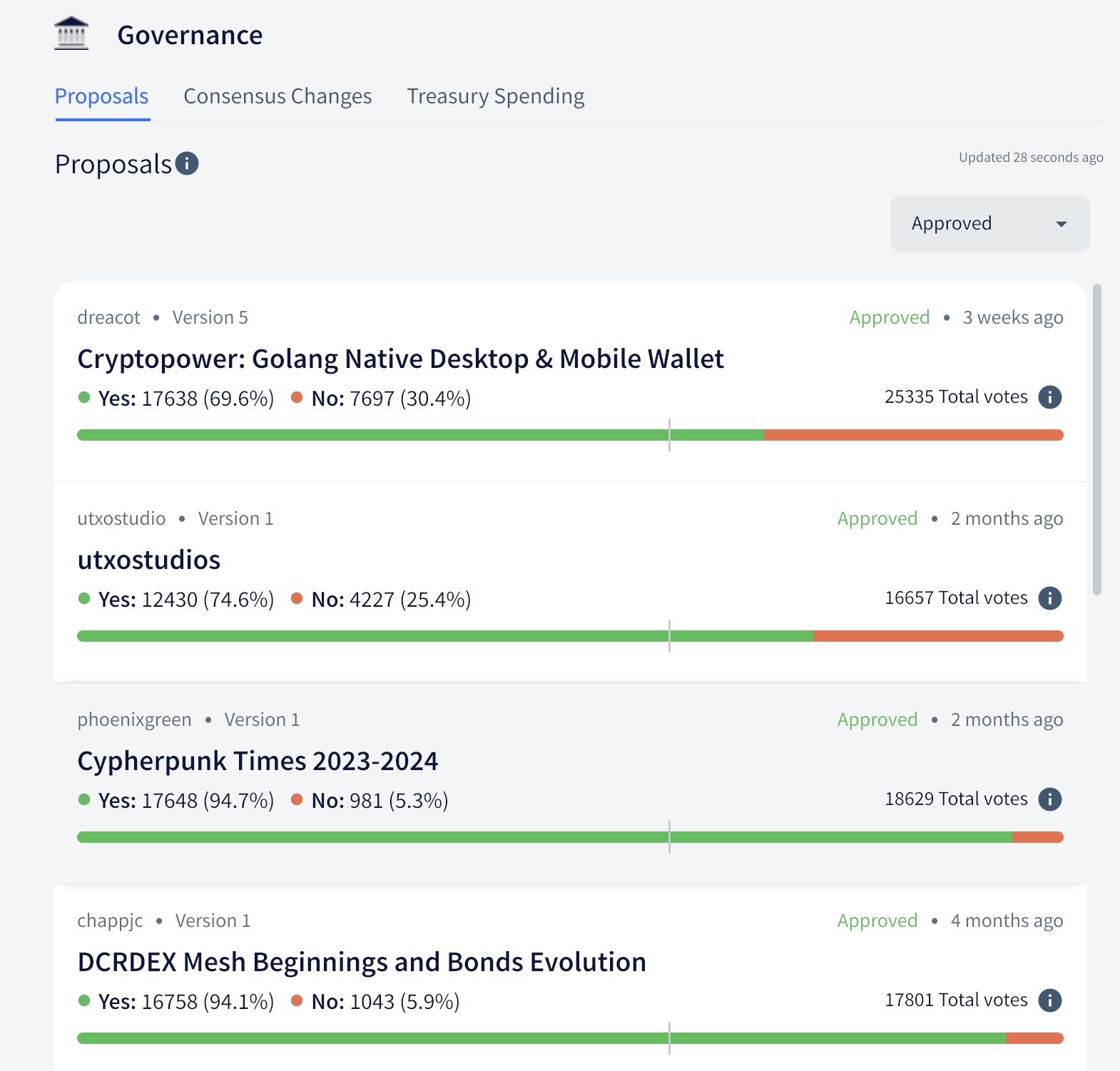Image resolution: width=1120 pixels, height=1071 pixels.
Task: Click the Cryptopower vote progress bar
Action: 570,435
